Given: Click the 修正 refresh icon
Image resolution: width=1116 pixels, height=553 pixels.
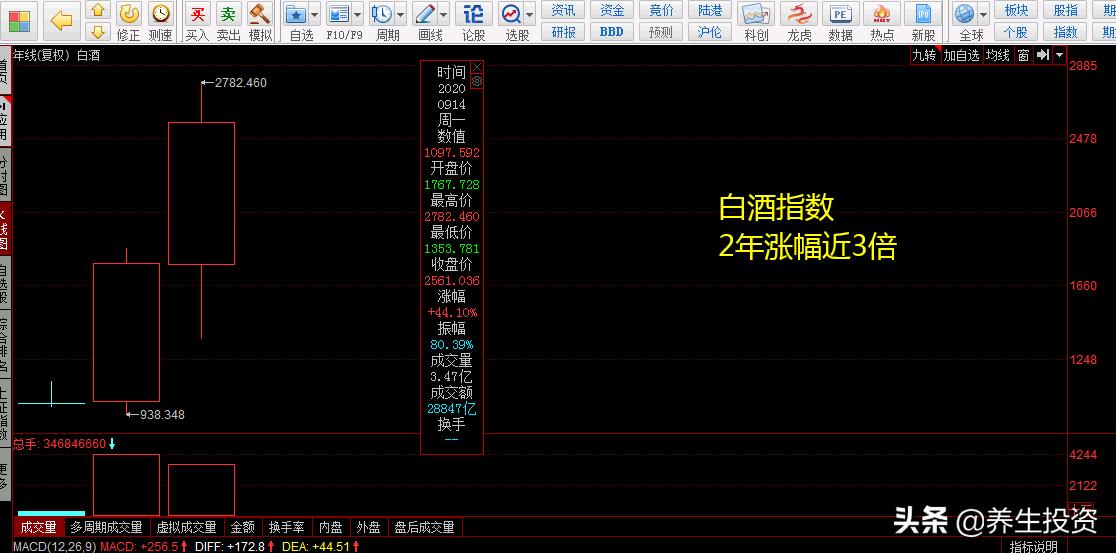Looking at the screenshot, I should point(129,14).
